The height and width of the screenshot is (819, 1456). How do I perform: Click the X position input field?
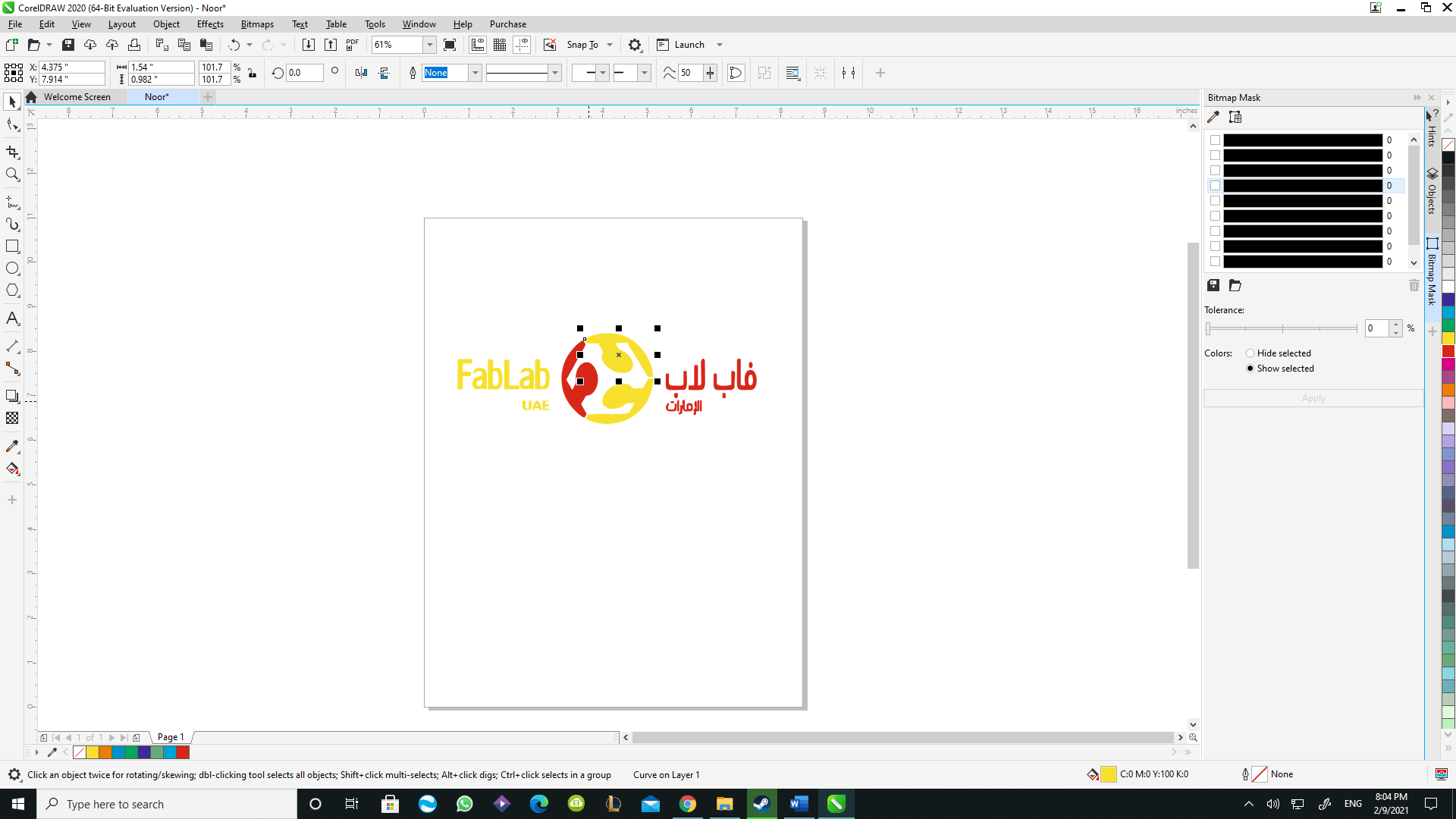(x=71, y=67)
